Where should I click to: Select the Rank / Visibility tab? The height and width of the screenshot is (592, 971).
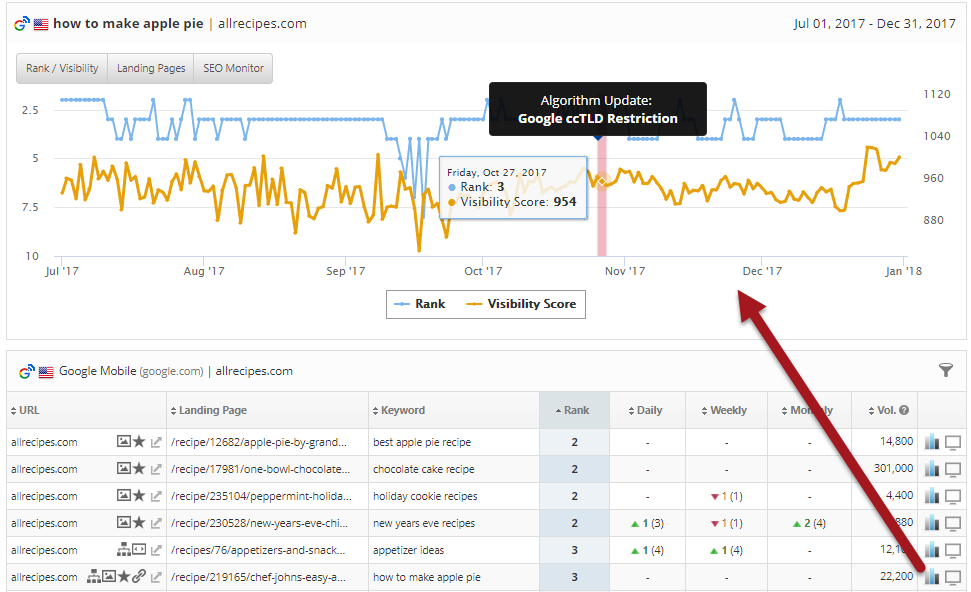click(x=62, y=69)
